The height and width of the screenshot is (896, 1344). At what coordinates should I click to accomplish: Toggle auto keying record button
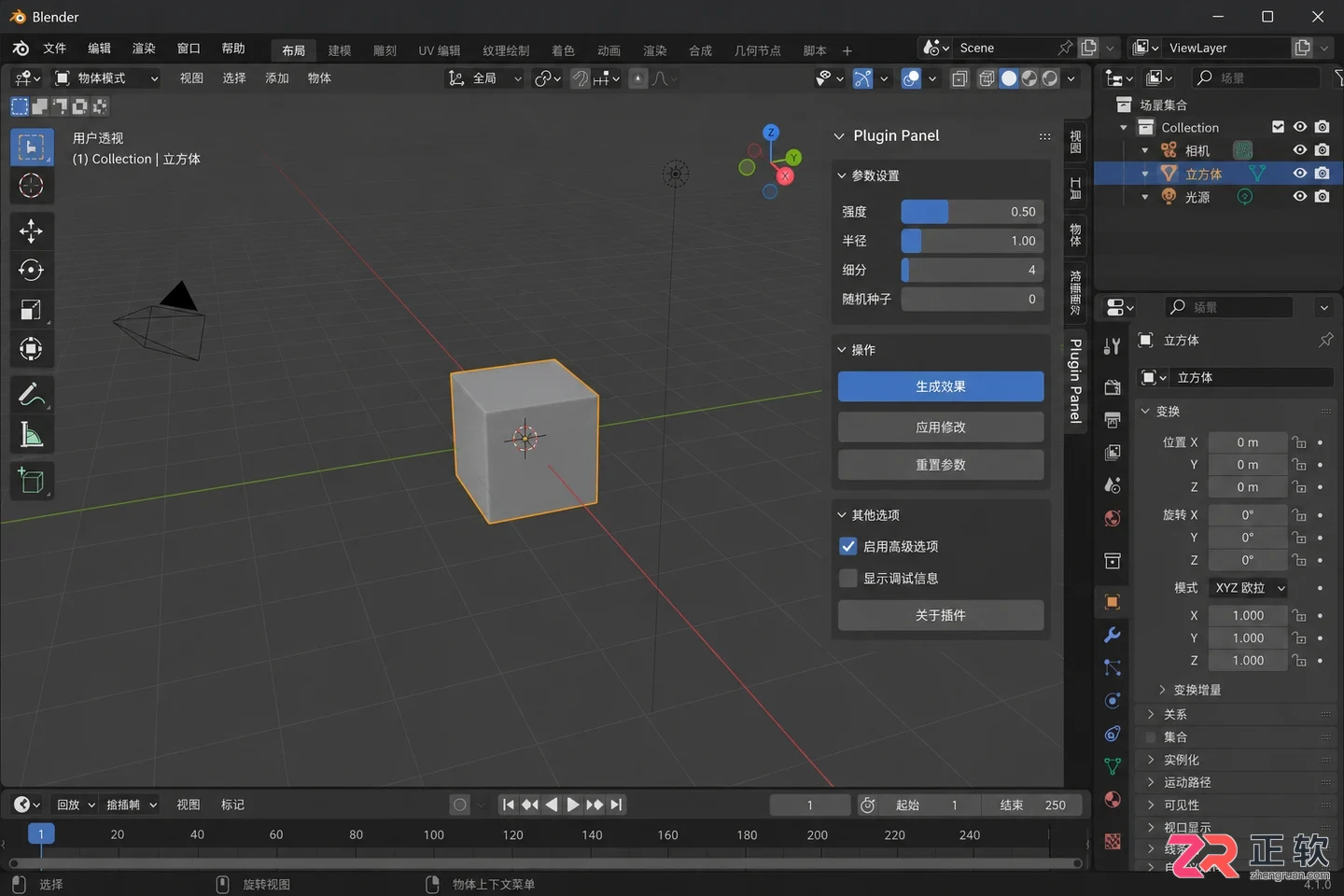point(459,805)
